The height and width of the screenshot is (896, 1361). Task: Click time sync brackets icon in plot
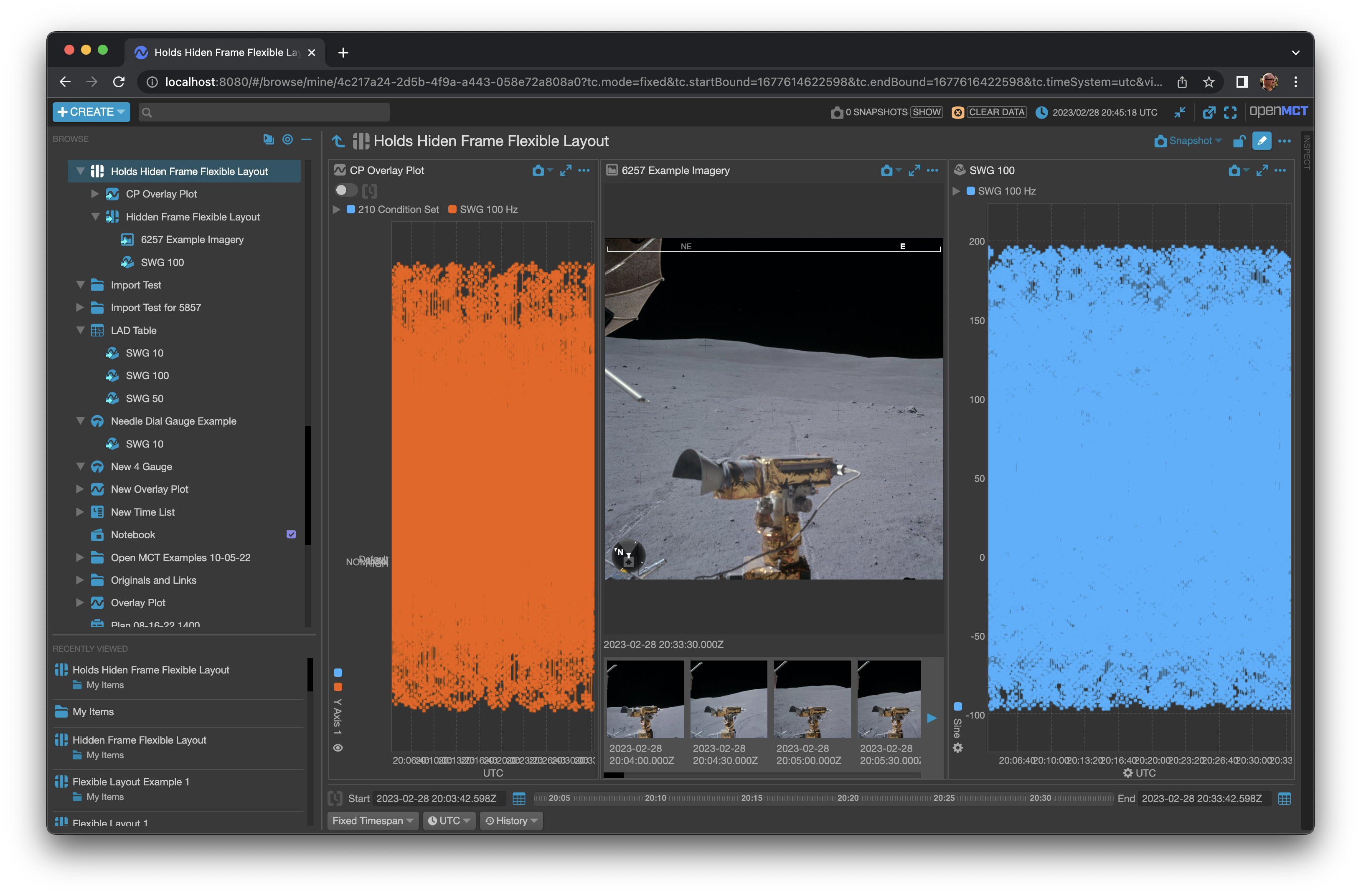point(369,190)
